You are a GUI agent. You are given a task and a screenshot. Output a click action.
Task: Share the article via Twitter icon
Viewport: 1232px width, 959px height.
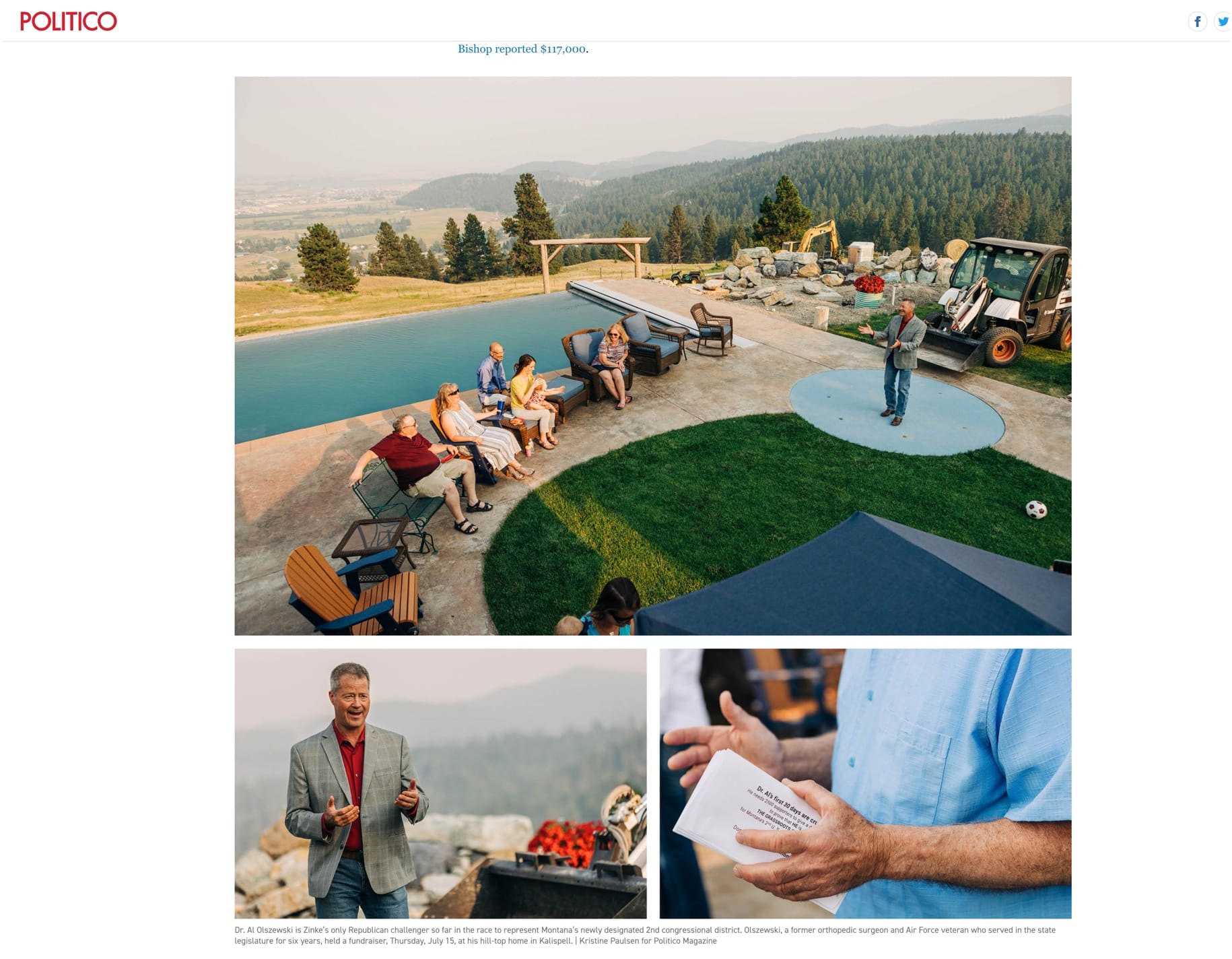pyautogui.click(x=1223, y=22)
